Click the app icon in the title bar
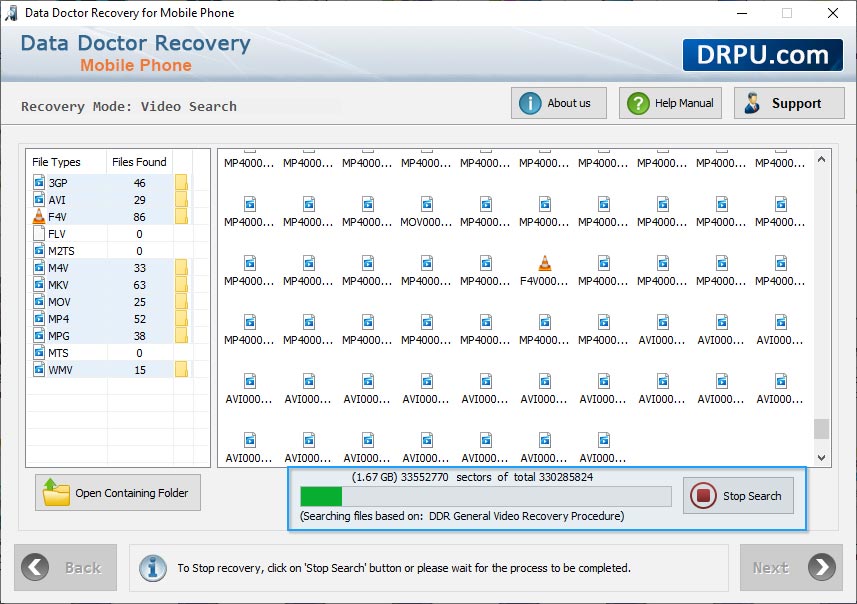 [11, 13]
